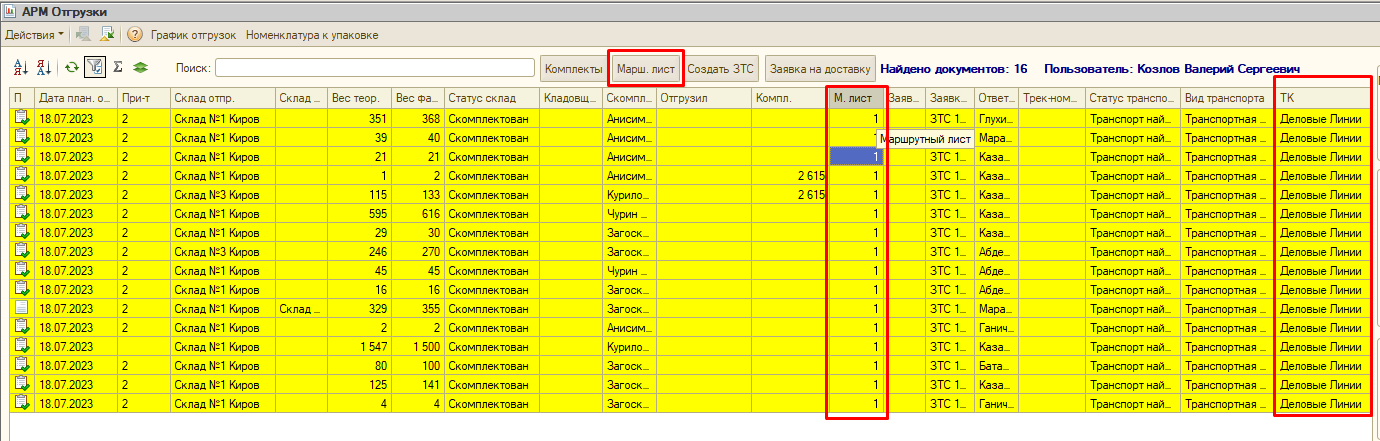The image size is (1380, 441).
Task: Click the Вес теор. column header
Action: 358,99
